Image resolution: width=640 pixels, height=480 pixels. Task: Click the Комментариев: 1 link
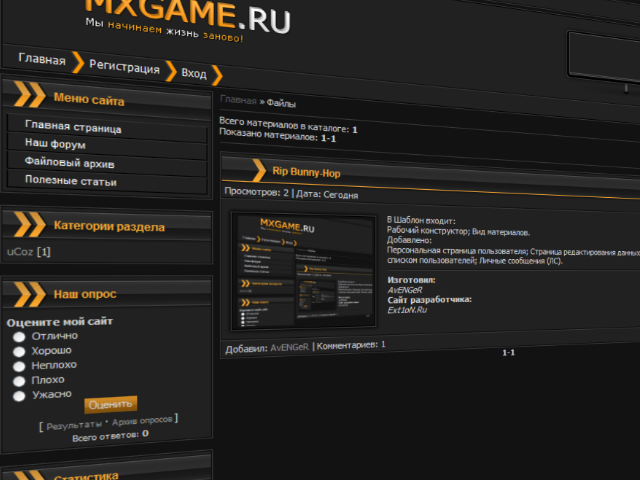tap(351, 345)
